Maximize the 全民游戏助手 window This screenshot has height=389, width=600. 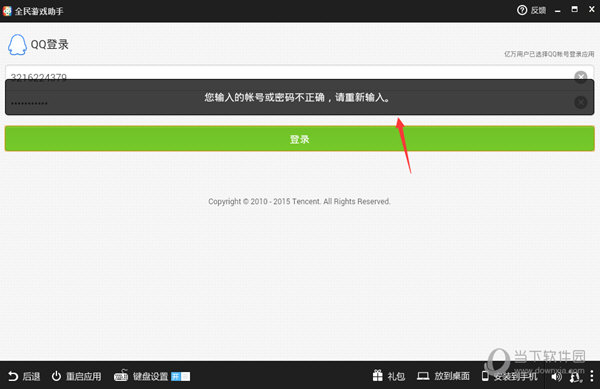(x=575, y=9)
